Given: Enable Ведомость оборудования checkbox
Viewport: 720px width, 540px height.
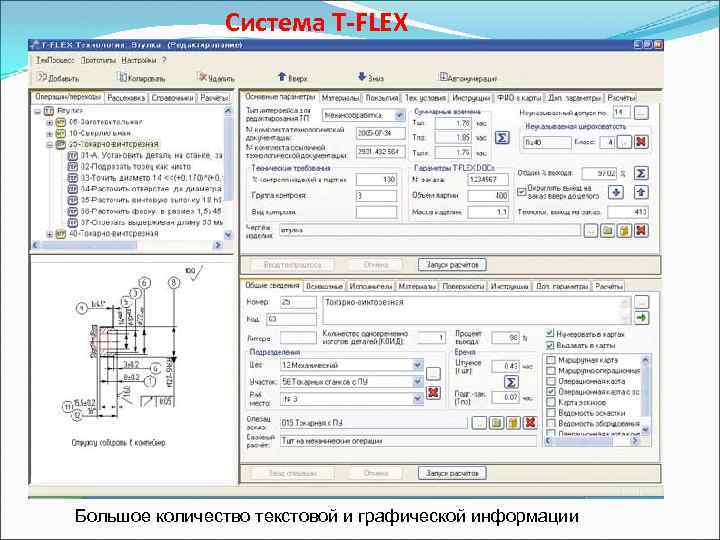Looking at the screenshot, I should (551, 423).
